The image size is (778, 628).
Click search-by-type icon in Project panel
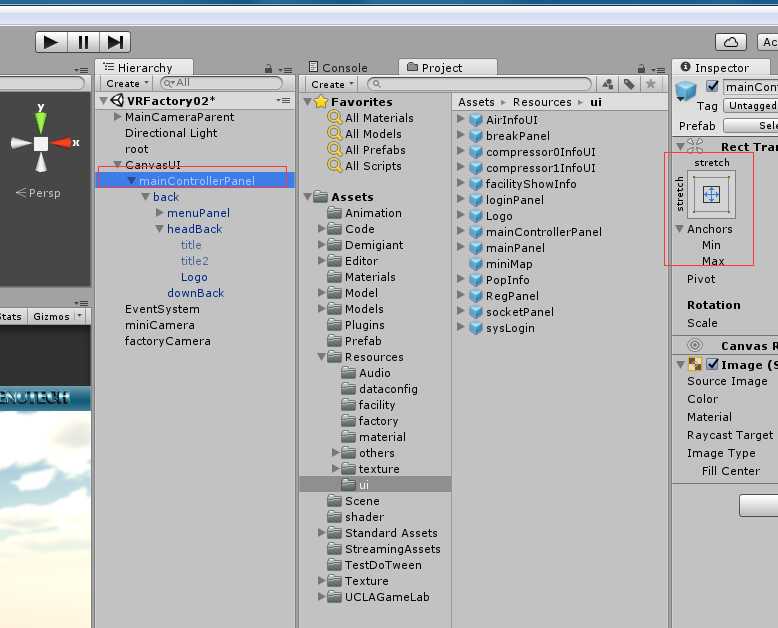(607, 84)
